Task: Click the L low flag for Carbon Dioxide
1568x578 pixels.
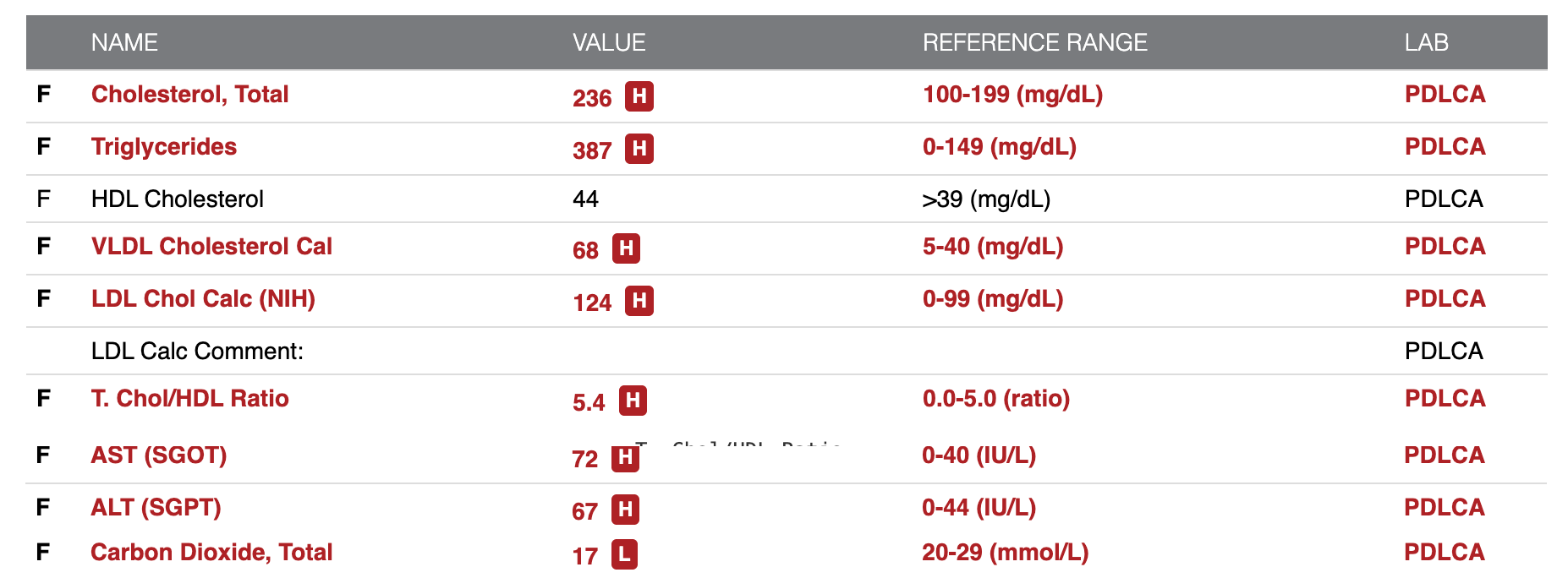Action: click(624, 554)
